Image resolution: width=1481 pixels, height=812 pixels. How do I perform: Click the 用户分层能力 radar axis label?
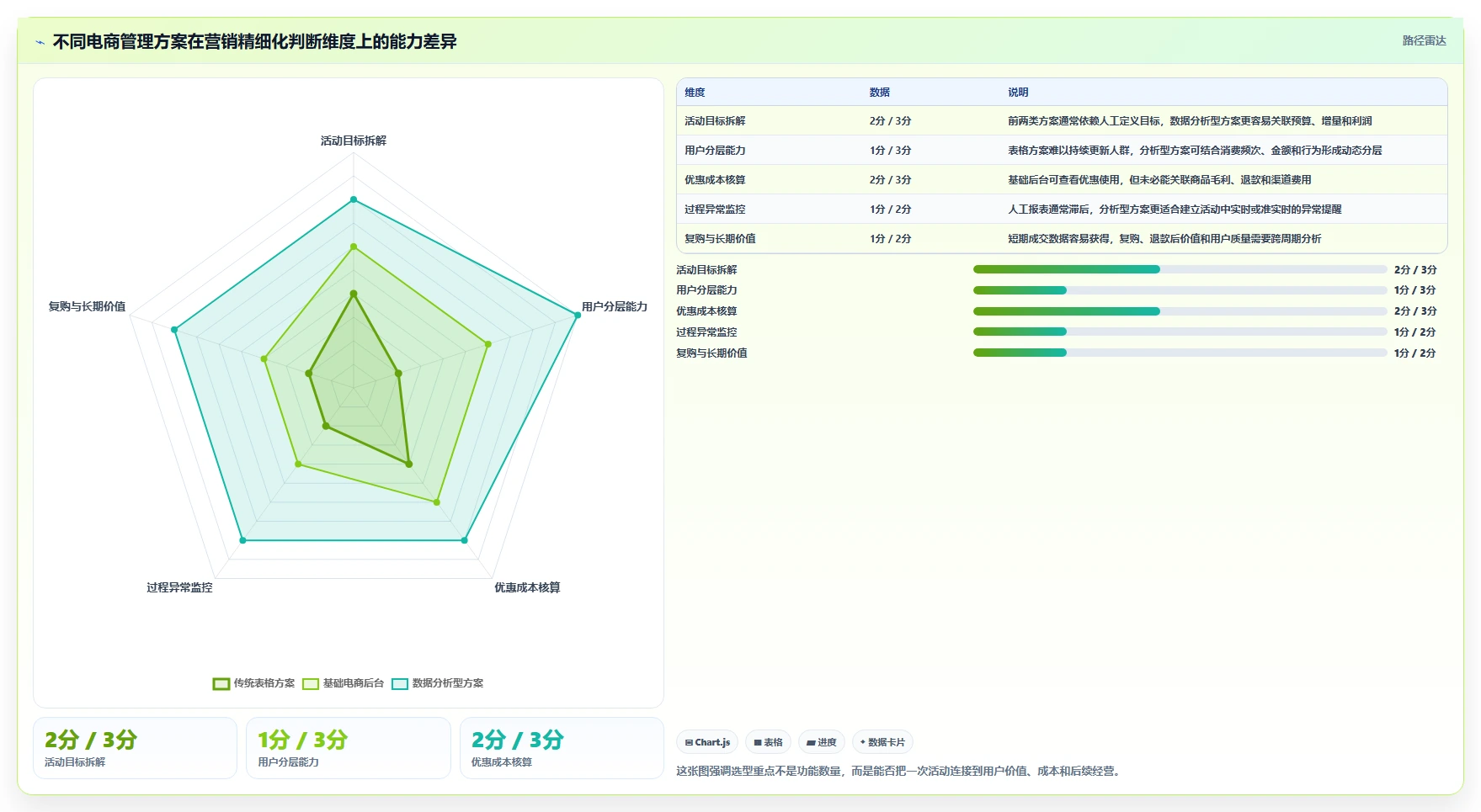(615, 306)
